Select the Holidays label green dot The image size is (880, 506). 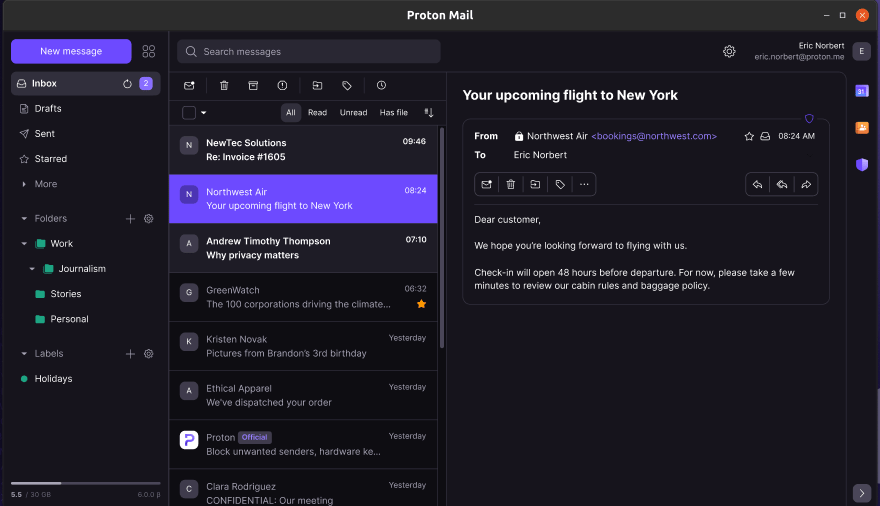(24, 379)
